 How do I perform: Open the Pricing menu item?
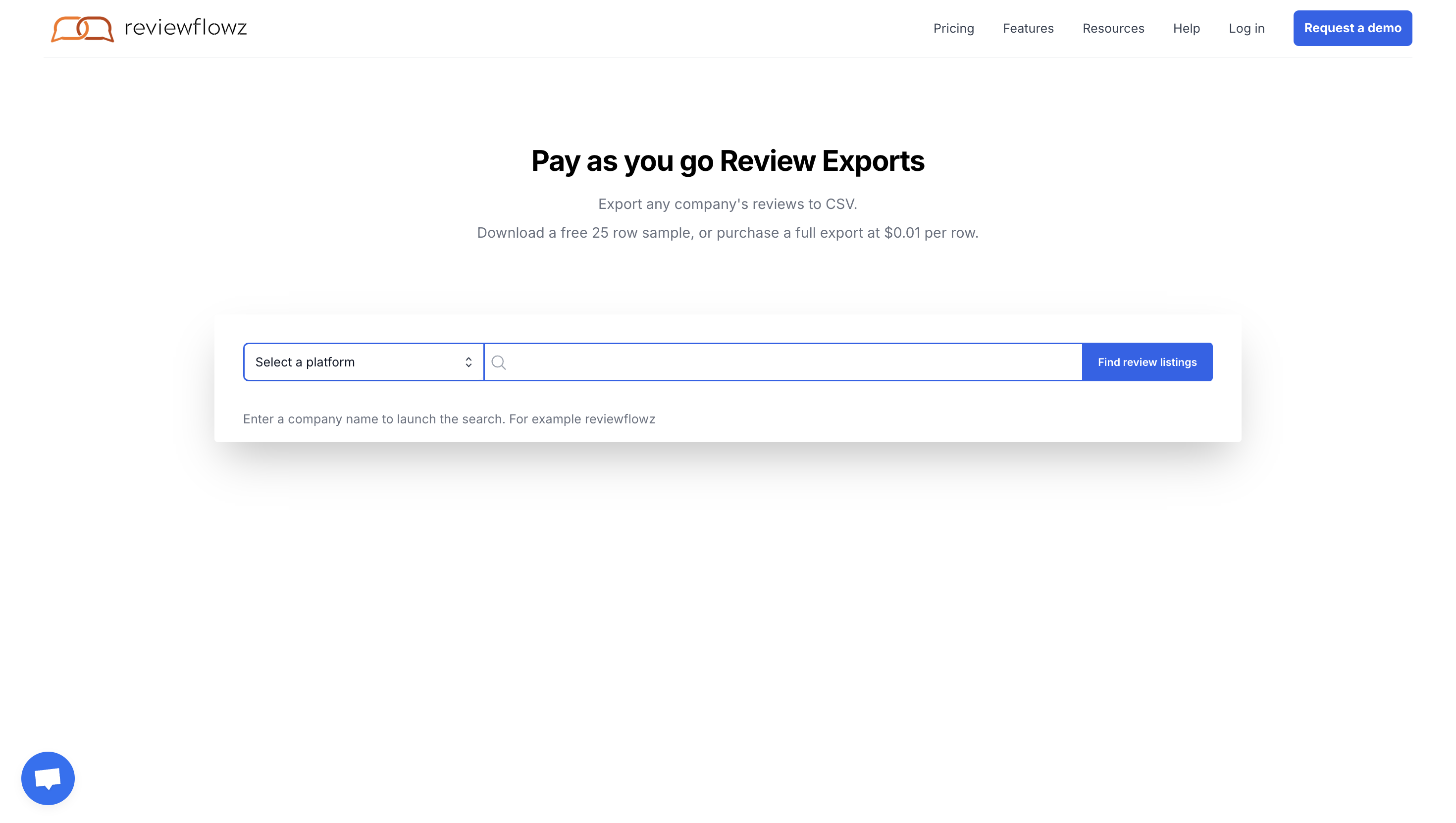click(x=953, y=28)
